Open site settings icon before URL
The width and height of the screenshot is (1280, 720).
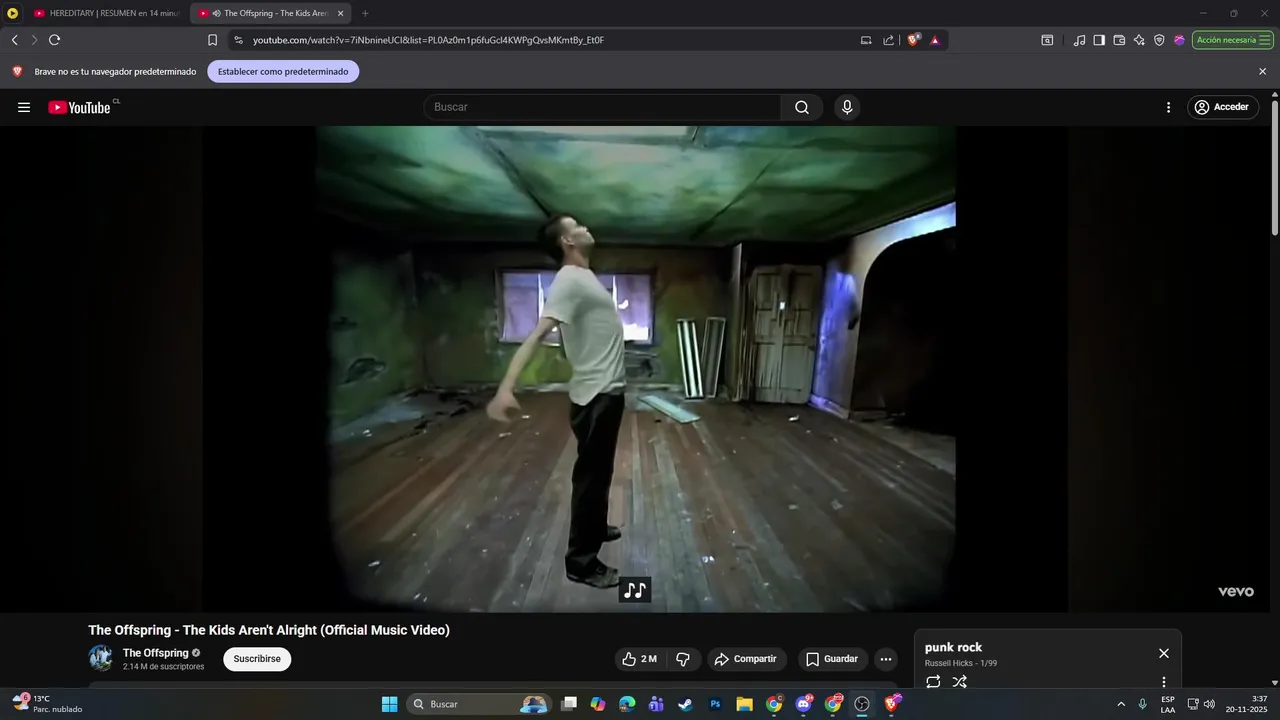[238, 40]
